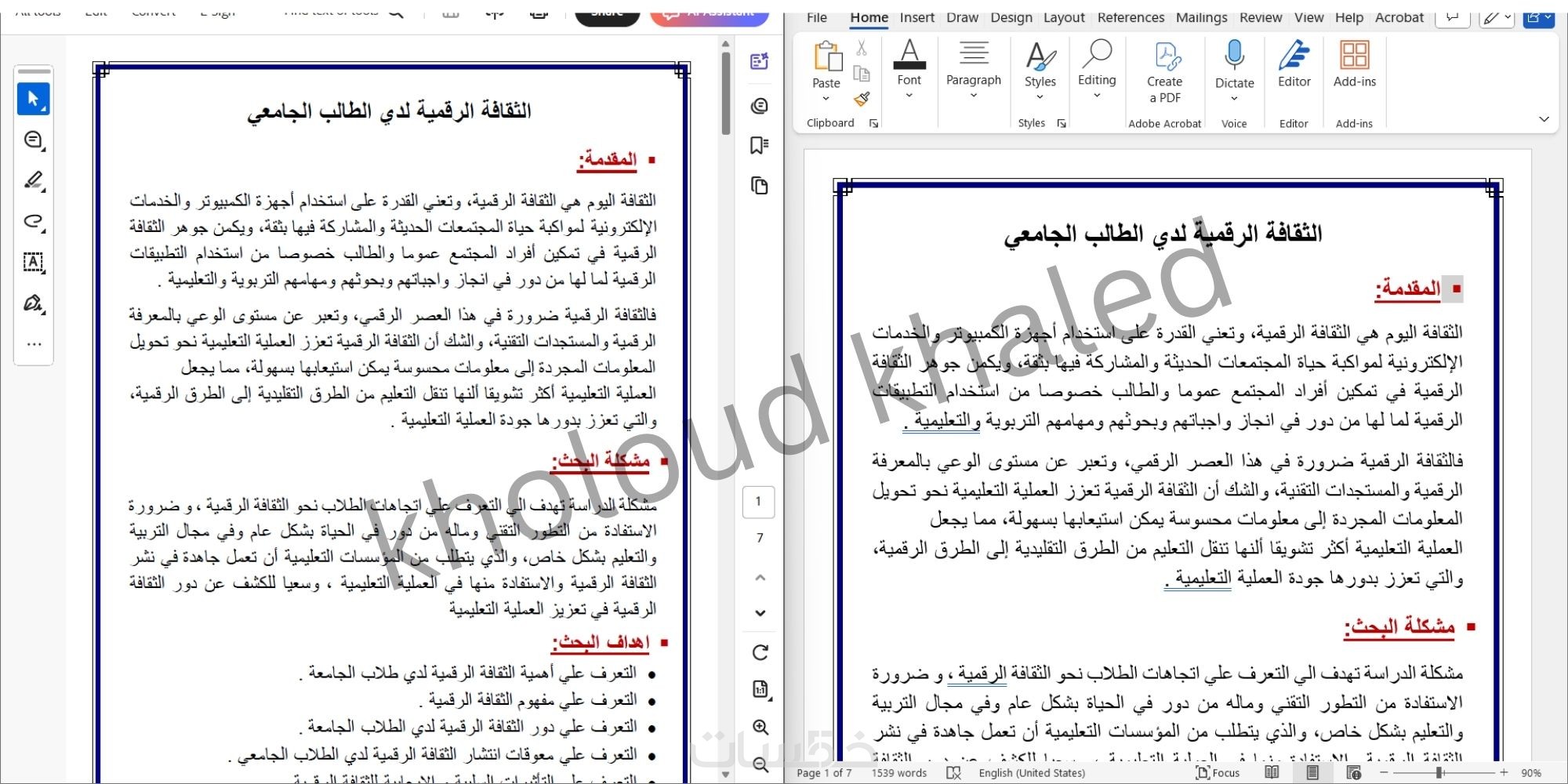Open the page display options in Acrobat
This screenshot has height=784, width=1568.
point(760,689)
